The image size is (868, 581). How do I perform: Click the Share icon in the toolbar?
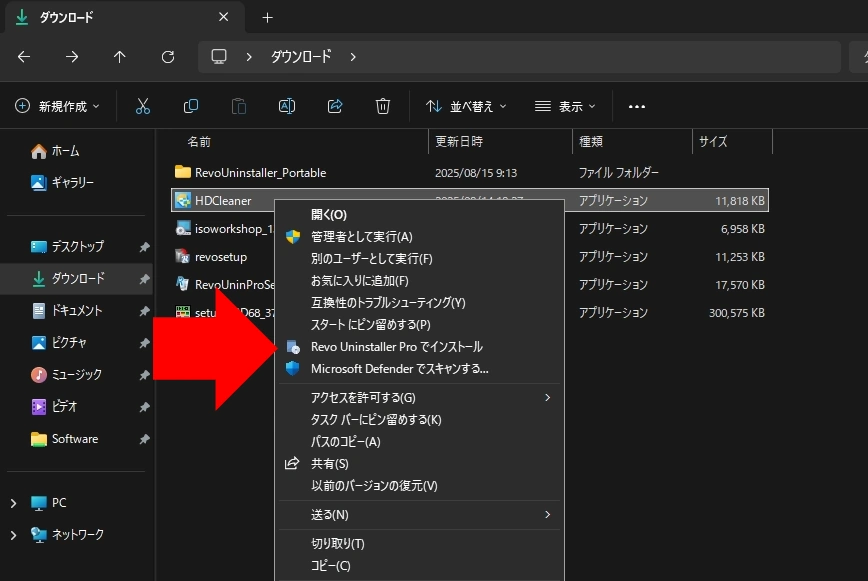pyautogui.click(x=335, y=106)
